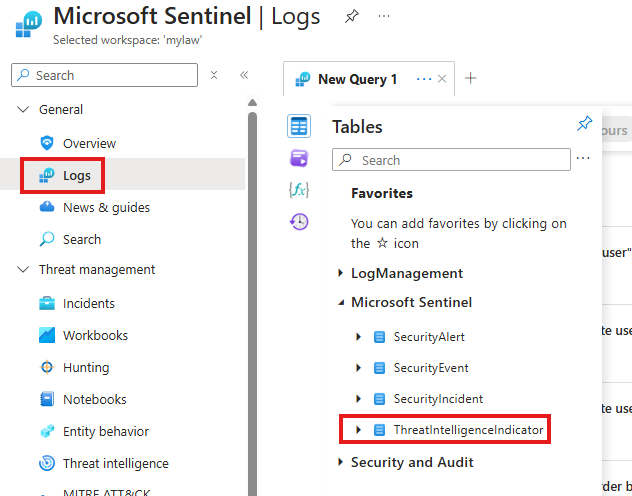The image size is (632, 496).
Task: Open the Overview page
Action: (89, 143)
